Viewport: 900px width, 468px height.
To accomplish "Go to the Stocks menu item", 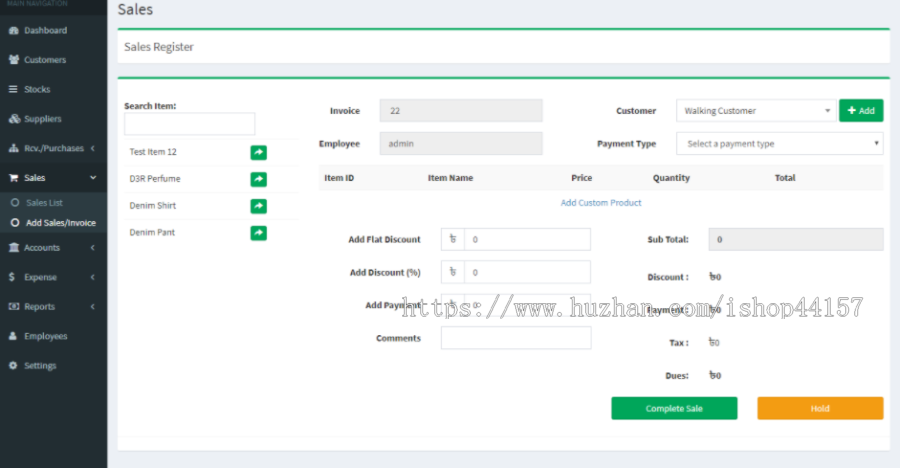I will [x=53, y=89].
